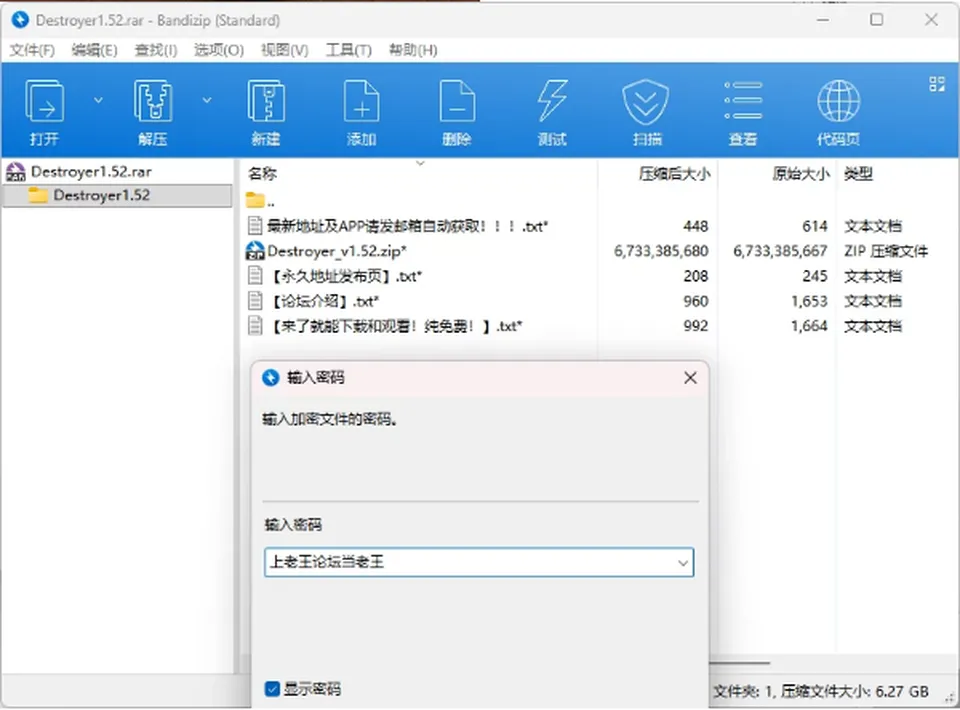Click the 输入密码 password input field
The image size is (960, 710).
click(479, 562)
